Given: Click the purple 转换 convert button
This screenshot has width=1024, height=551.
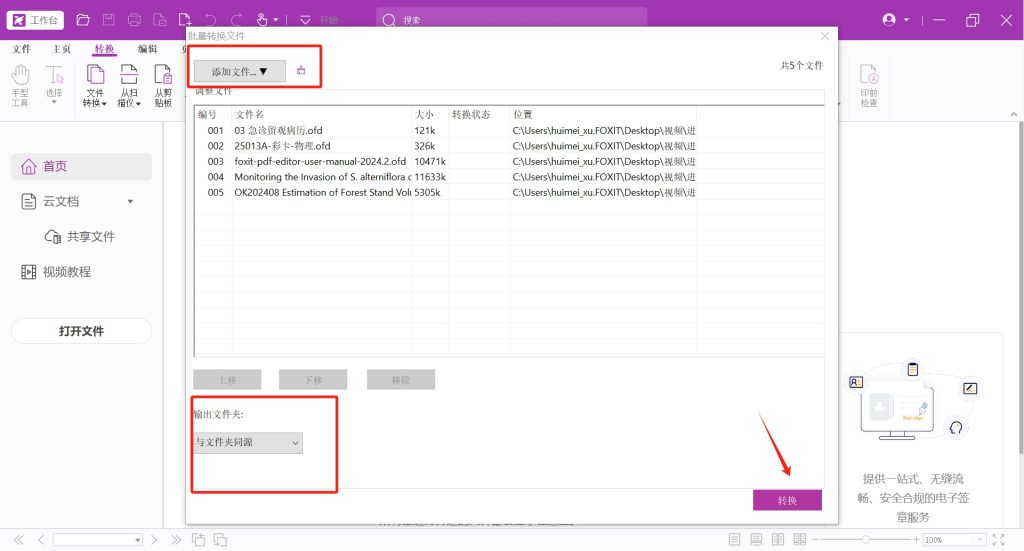Looking at the screenshot, I should (787, 500).
